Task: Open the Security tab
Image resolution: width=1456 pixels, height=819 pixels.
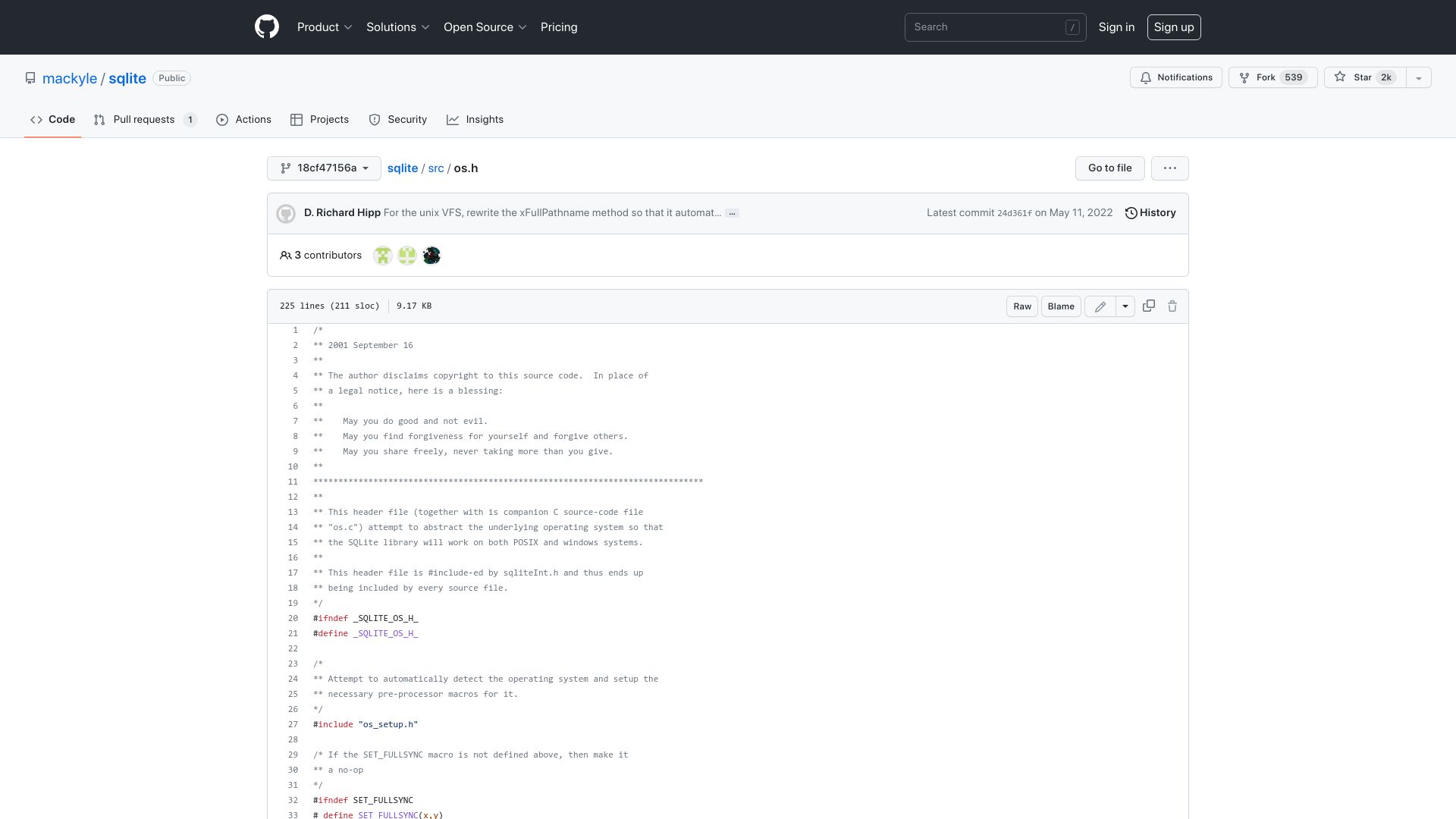Action: tap(398, 120)
